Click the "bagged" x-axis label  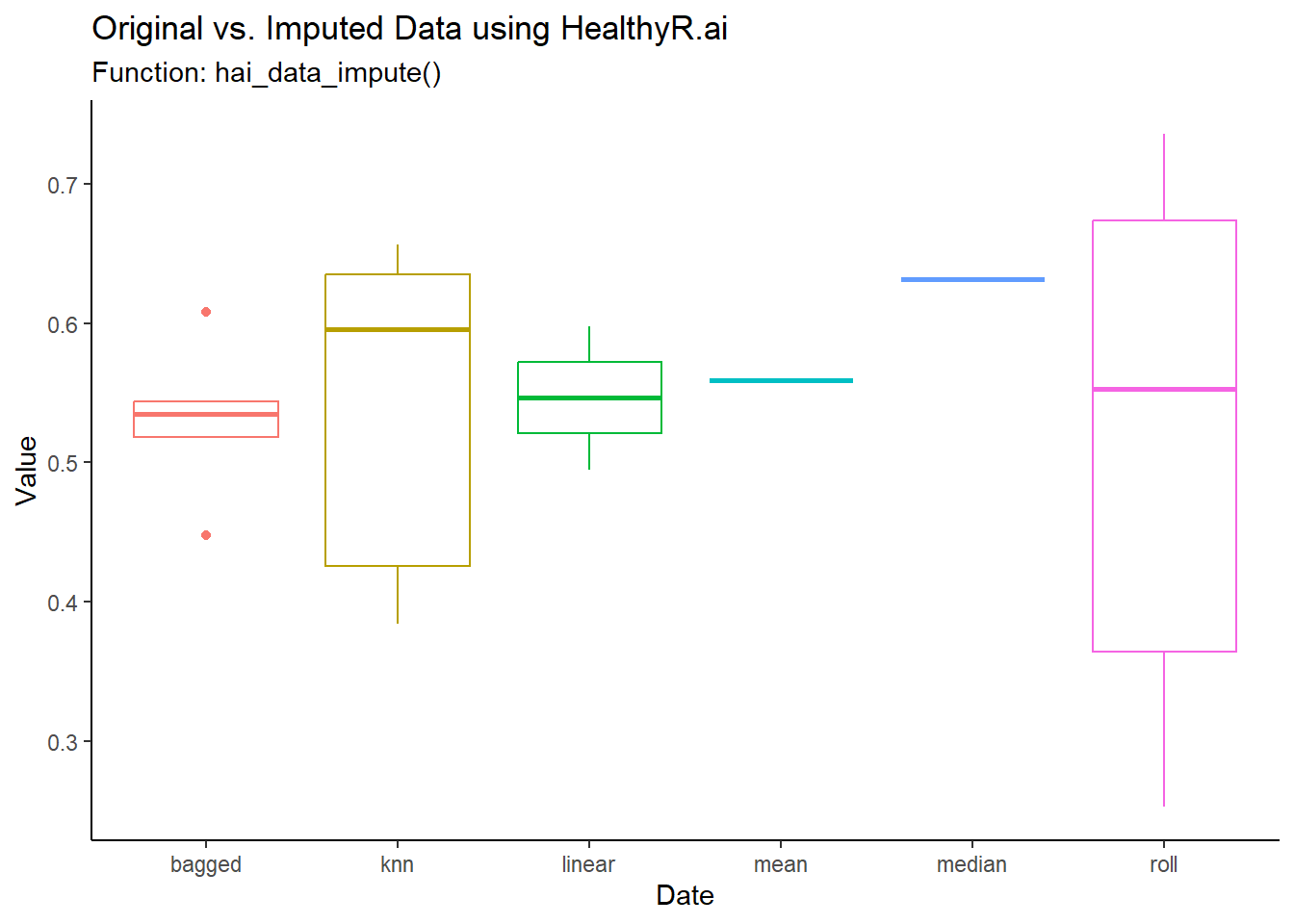pos(206,864)
